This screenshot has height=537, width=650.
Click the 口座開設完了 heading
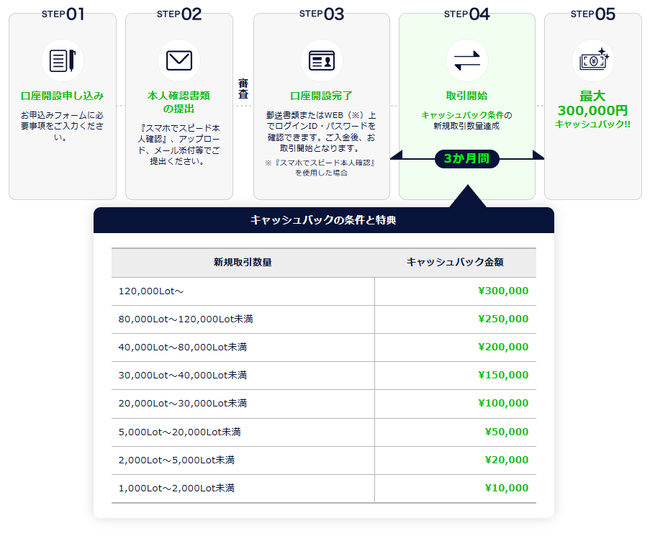click(321, 96)
